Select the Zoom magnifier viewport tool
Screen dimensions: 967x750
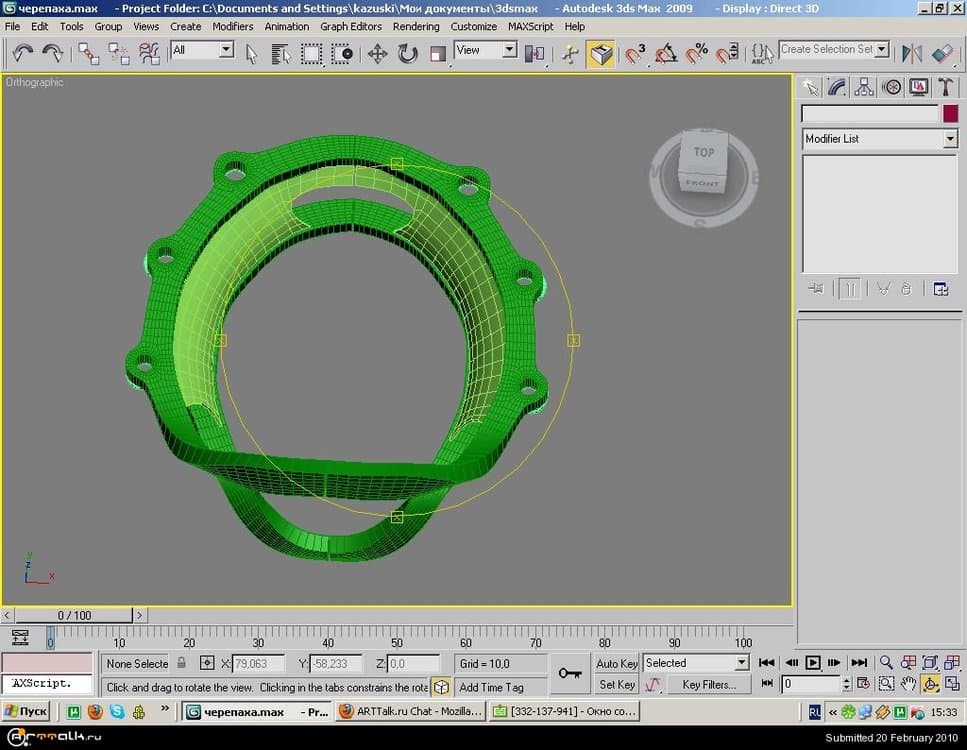886,663
